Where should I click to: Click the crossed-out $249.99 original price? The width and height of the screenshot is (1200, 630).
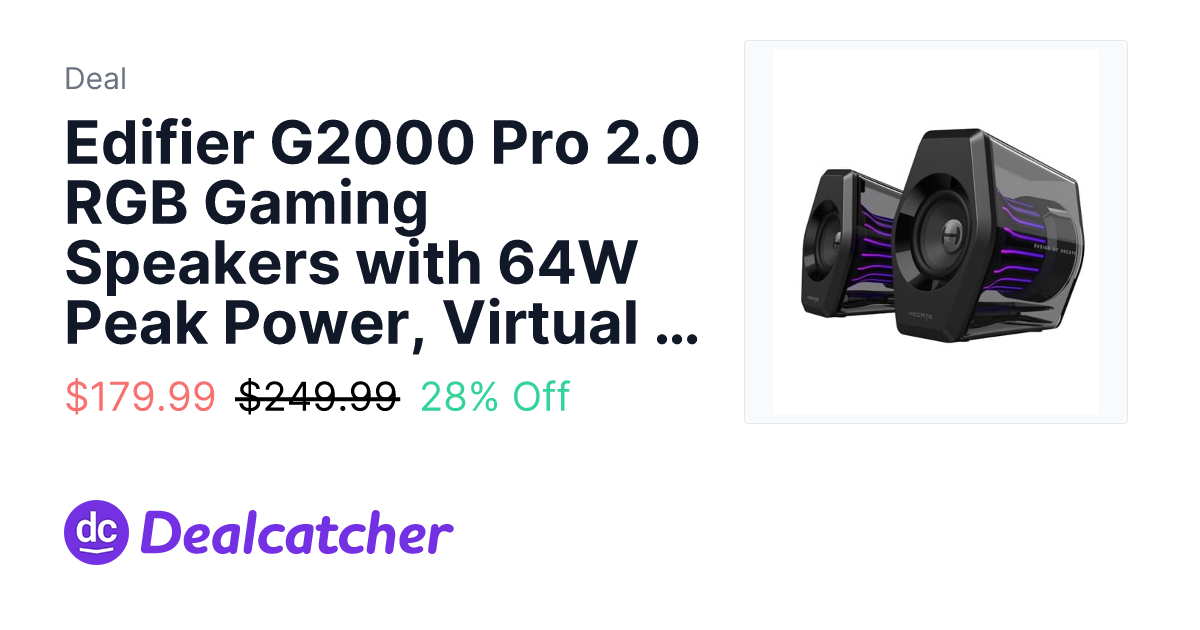(x=318, y=397)
